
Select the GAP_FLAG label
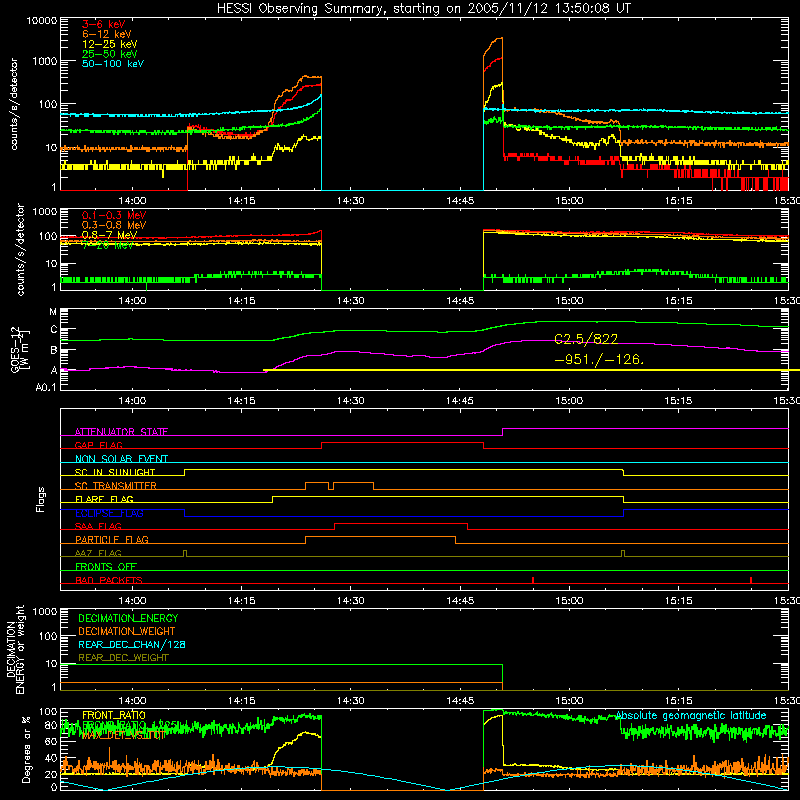[98, 445]
